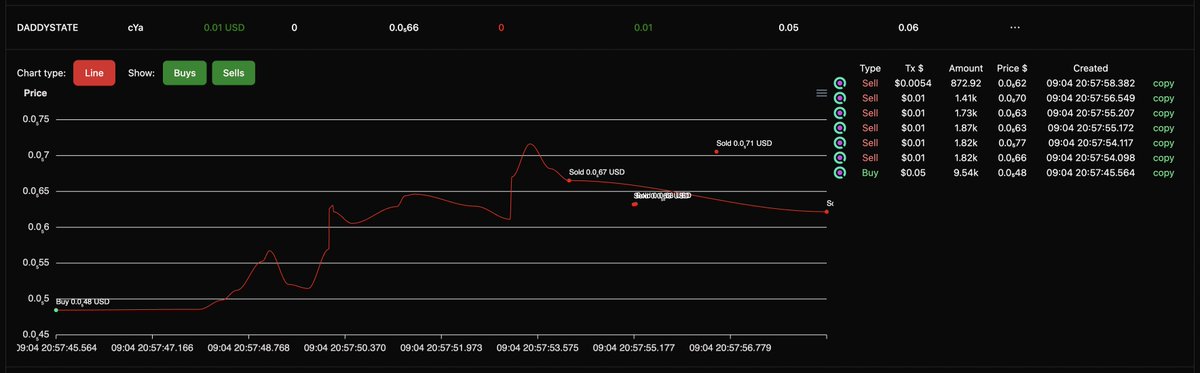Click the Price $ column header
This screenshot has width=1200, height=373.
click(1012, 69)
